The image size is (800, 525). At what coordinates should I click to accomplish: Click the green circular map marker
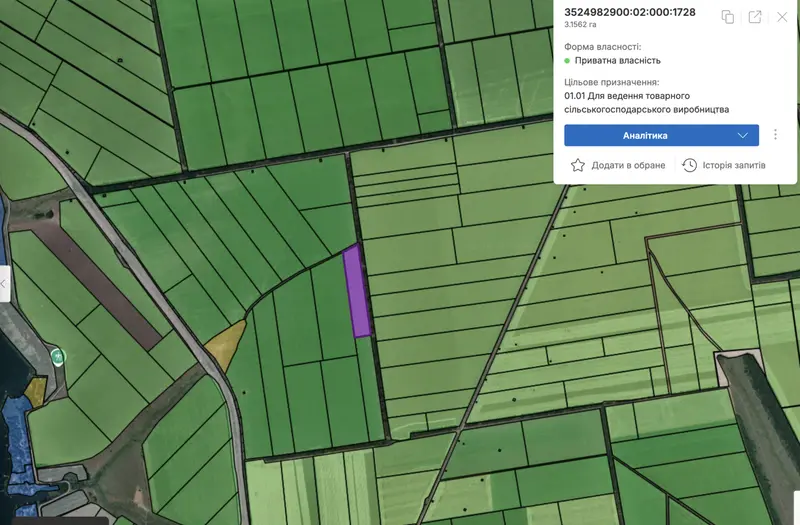(x=58, y=356)
